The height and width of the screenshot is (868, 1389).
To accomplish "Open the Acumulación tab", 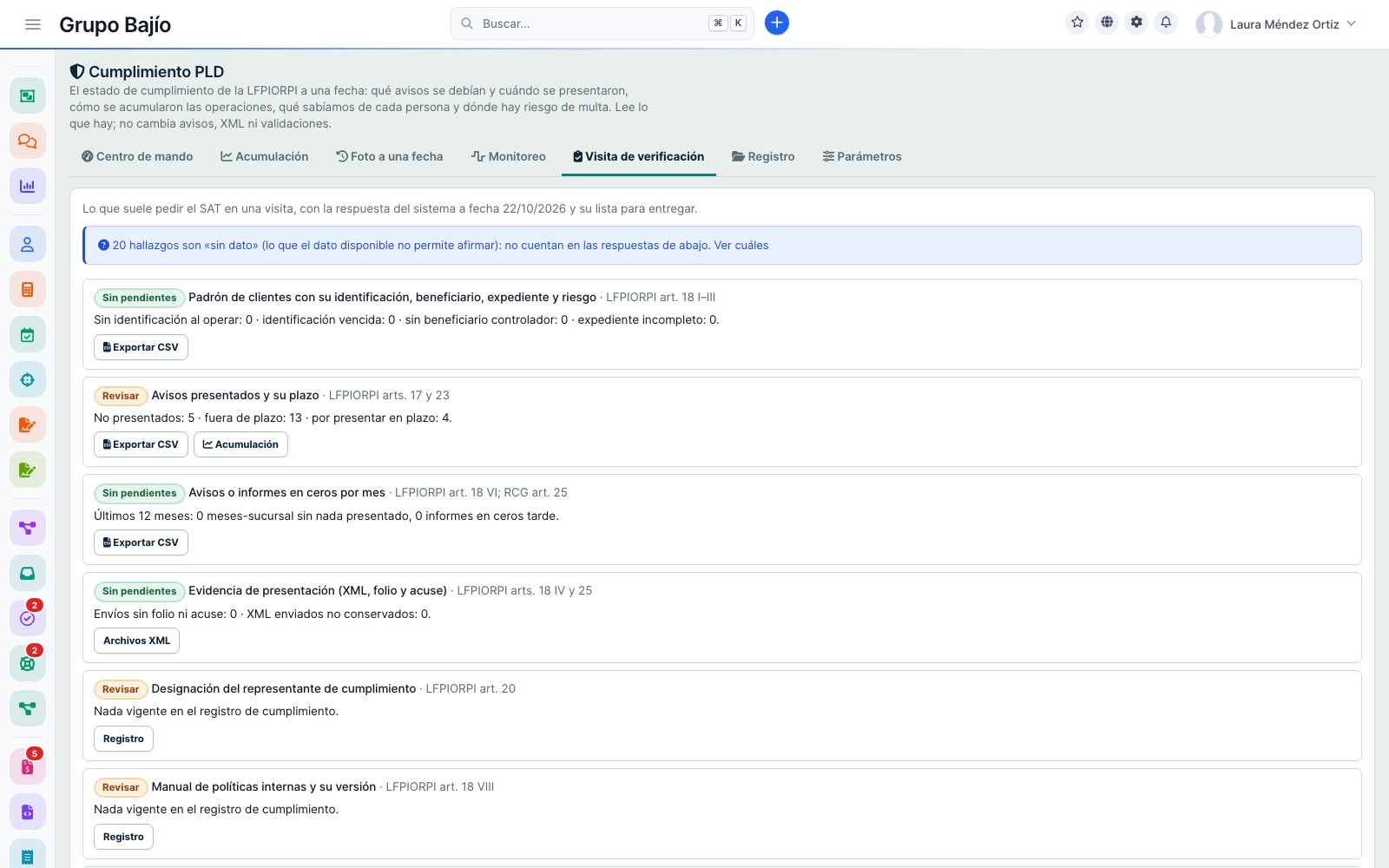I will coord(265,156).
